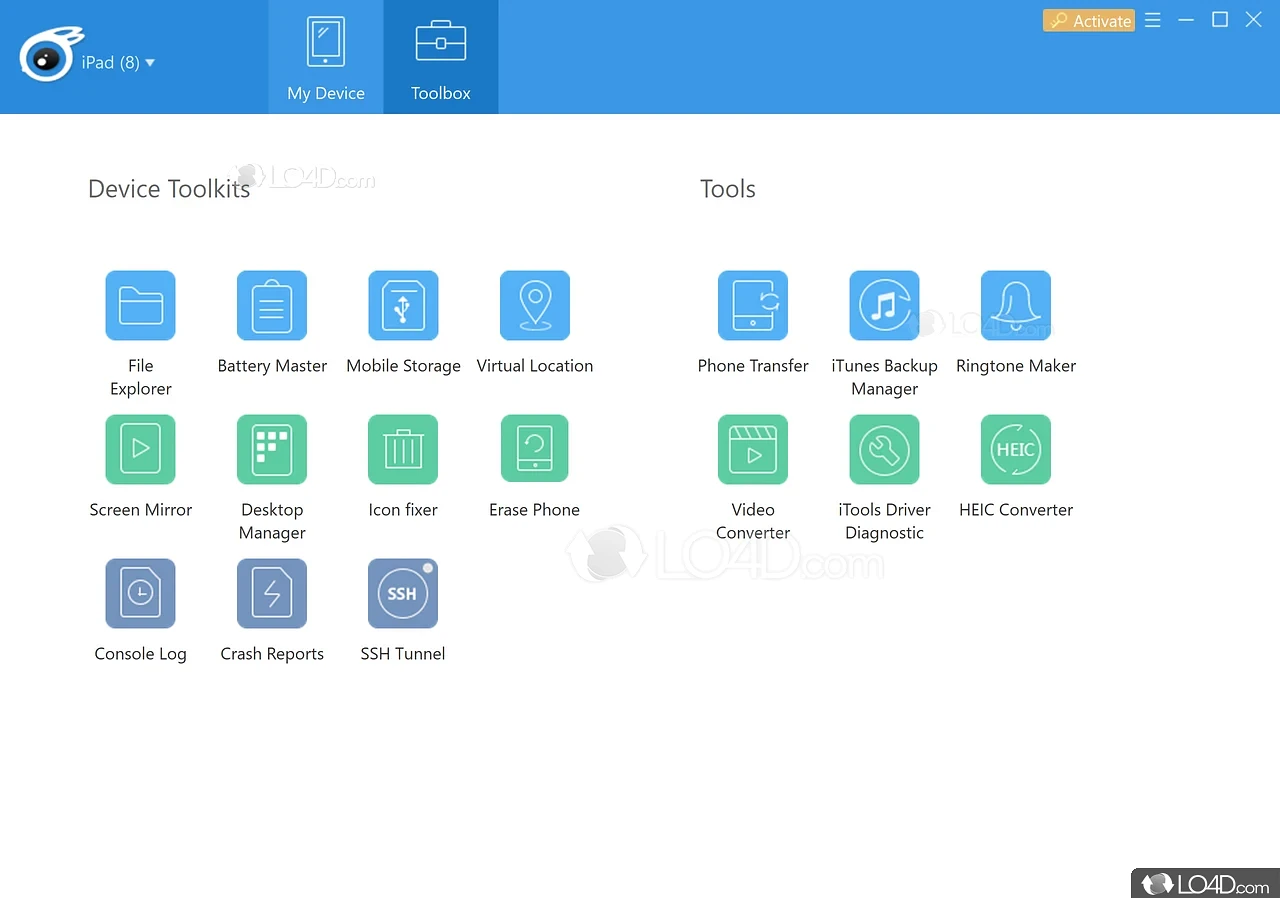Open the Console Log icon
Viewport: 1280px width, 898px height.
tap(140, 593)
